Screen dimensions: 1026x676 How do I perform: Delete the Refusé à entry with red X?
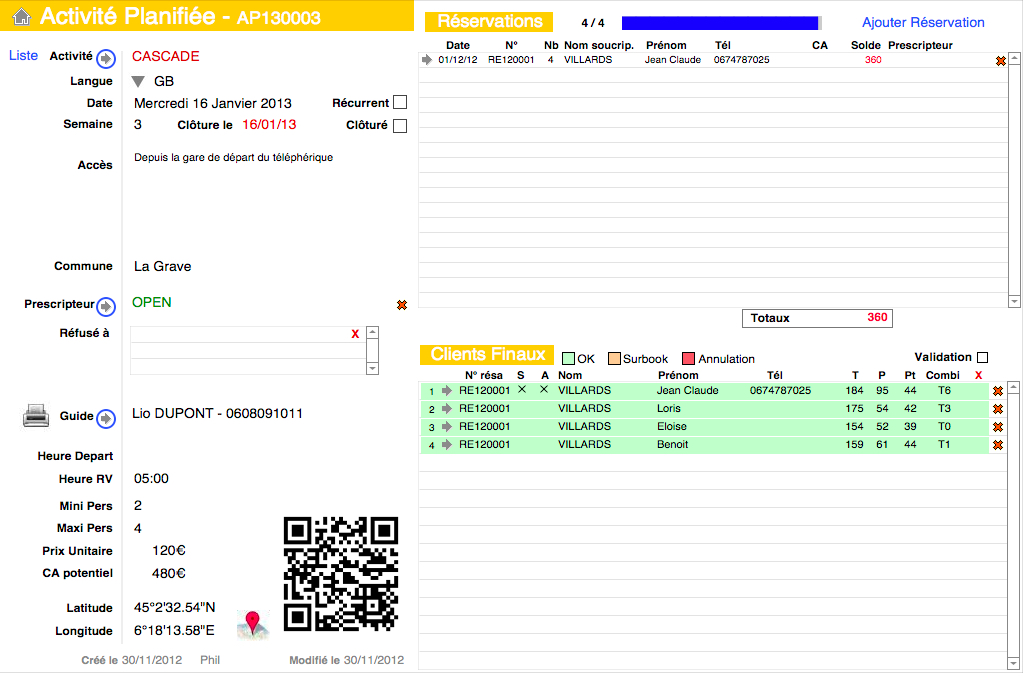[355, 334]
